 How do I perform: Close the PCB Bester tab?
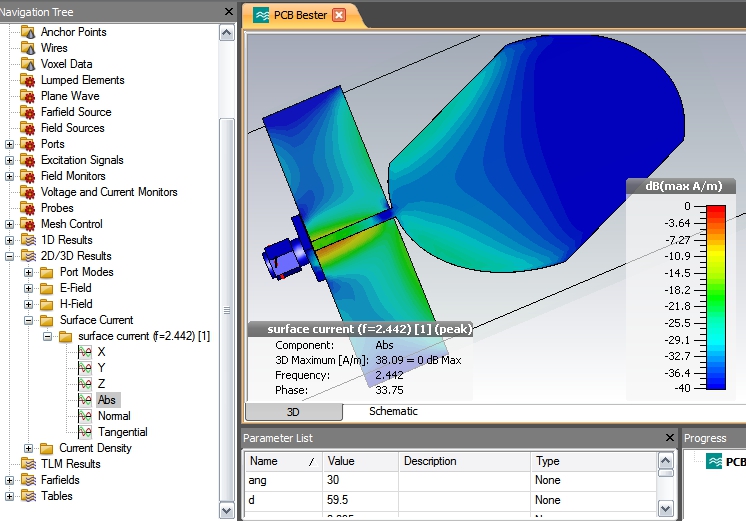339,15
